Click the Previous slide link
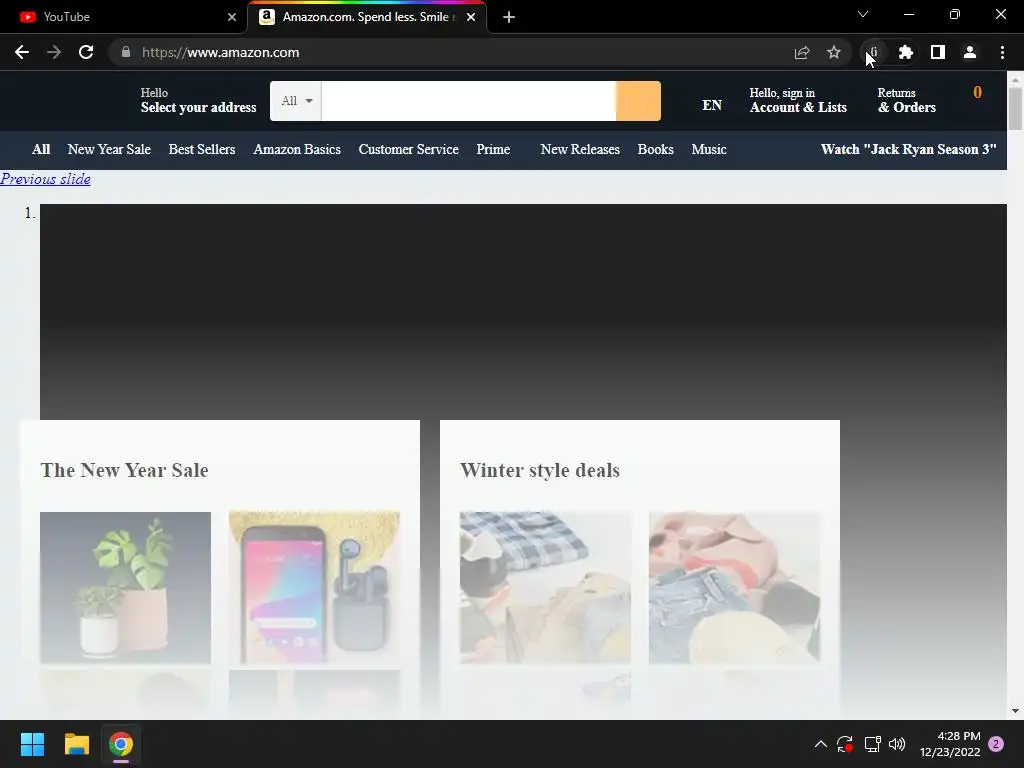This screenshot has width=1024, height=768. [x=46, y=179]
